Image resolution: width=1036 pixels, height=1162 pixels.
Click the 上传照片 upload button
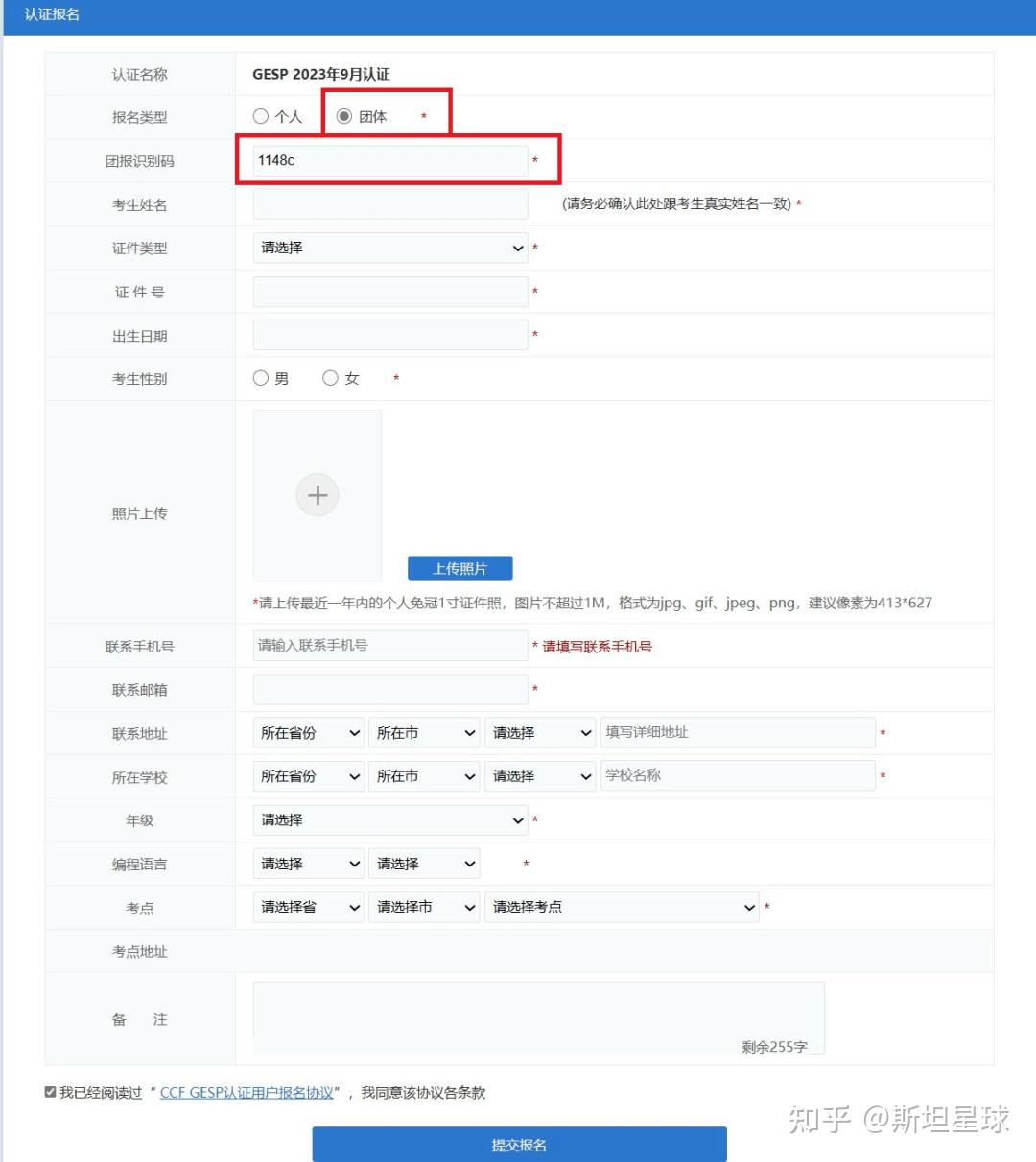coord(460,567)
